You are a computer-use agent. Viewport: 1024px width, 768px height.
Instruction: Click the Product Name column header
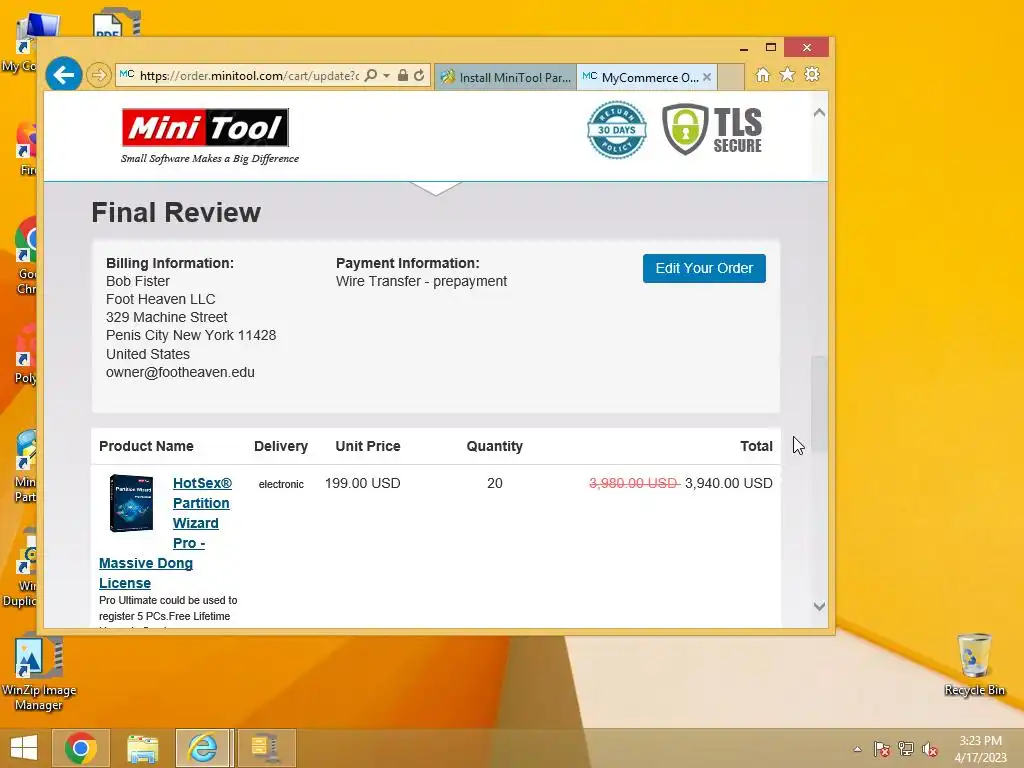[146, 446]
